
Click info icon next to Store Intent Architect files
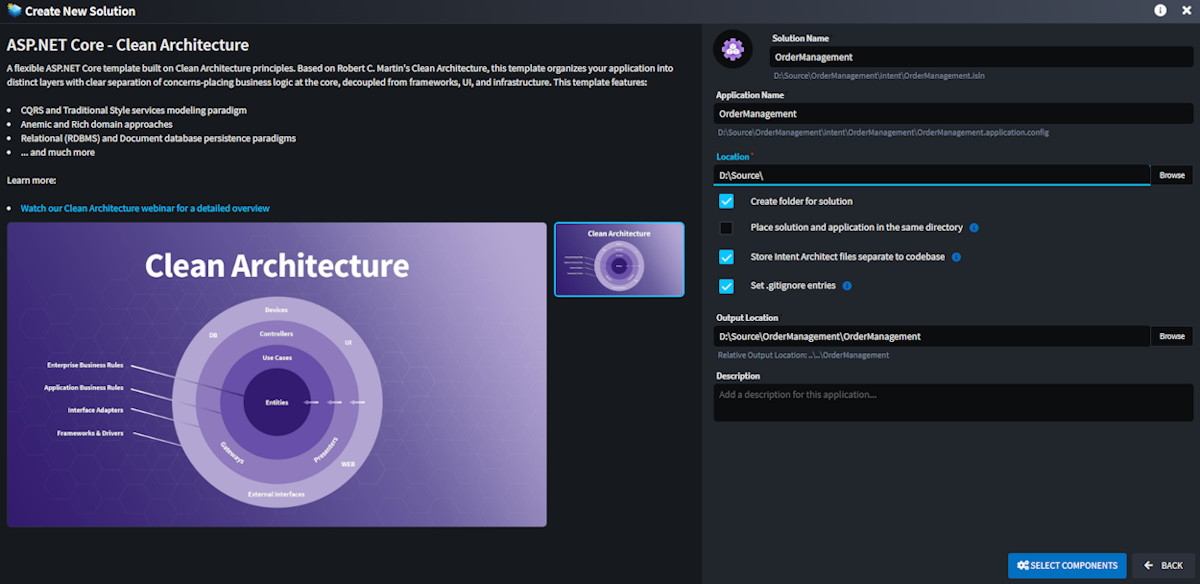click(956, 257)
